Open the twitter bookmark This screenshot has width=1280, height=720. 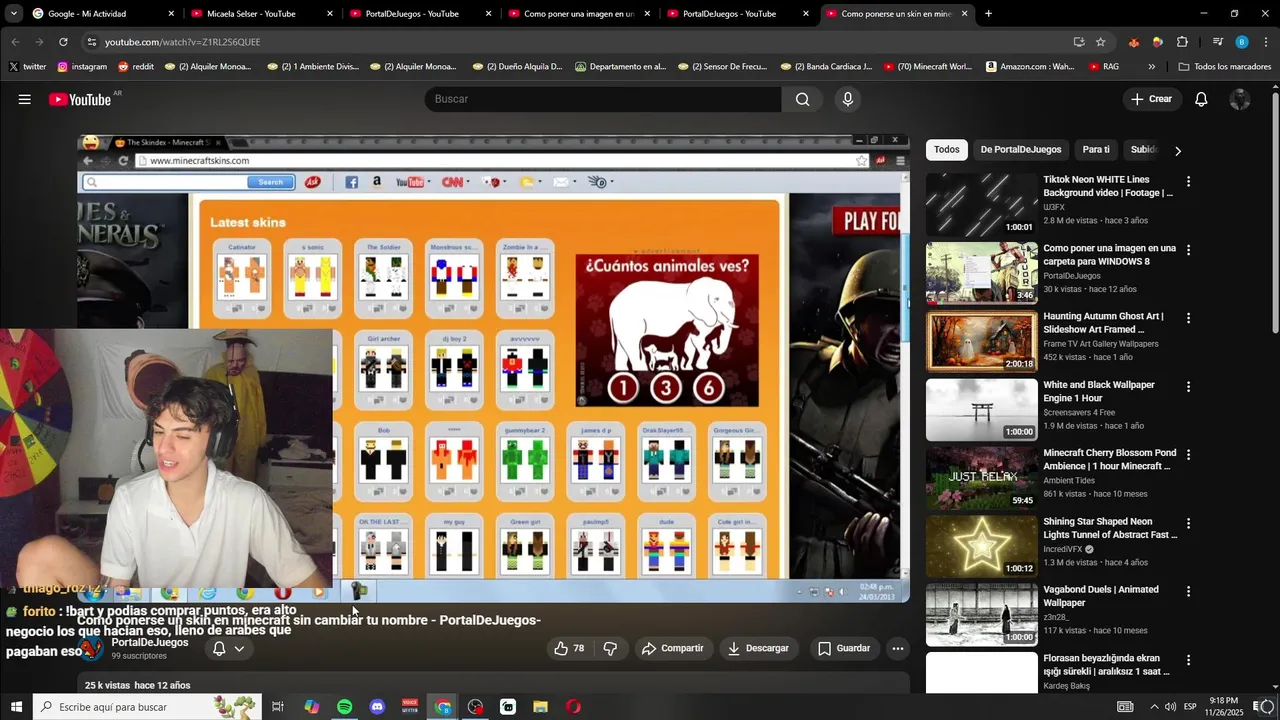pos(27,67)
